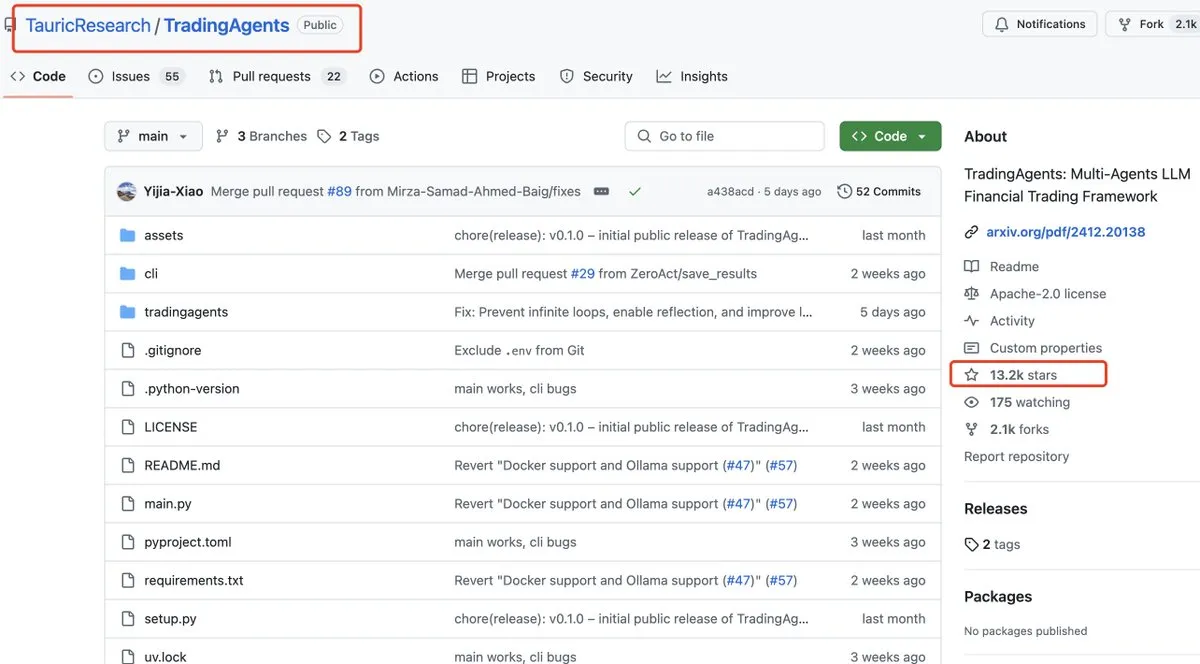The image size is (1200, 664).
Task: Open pull request #29 link in cli row
Action: coord(582,273)
